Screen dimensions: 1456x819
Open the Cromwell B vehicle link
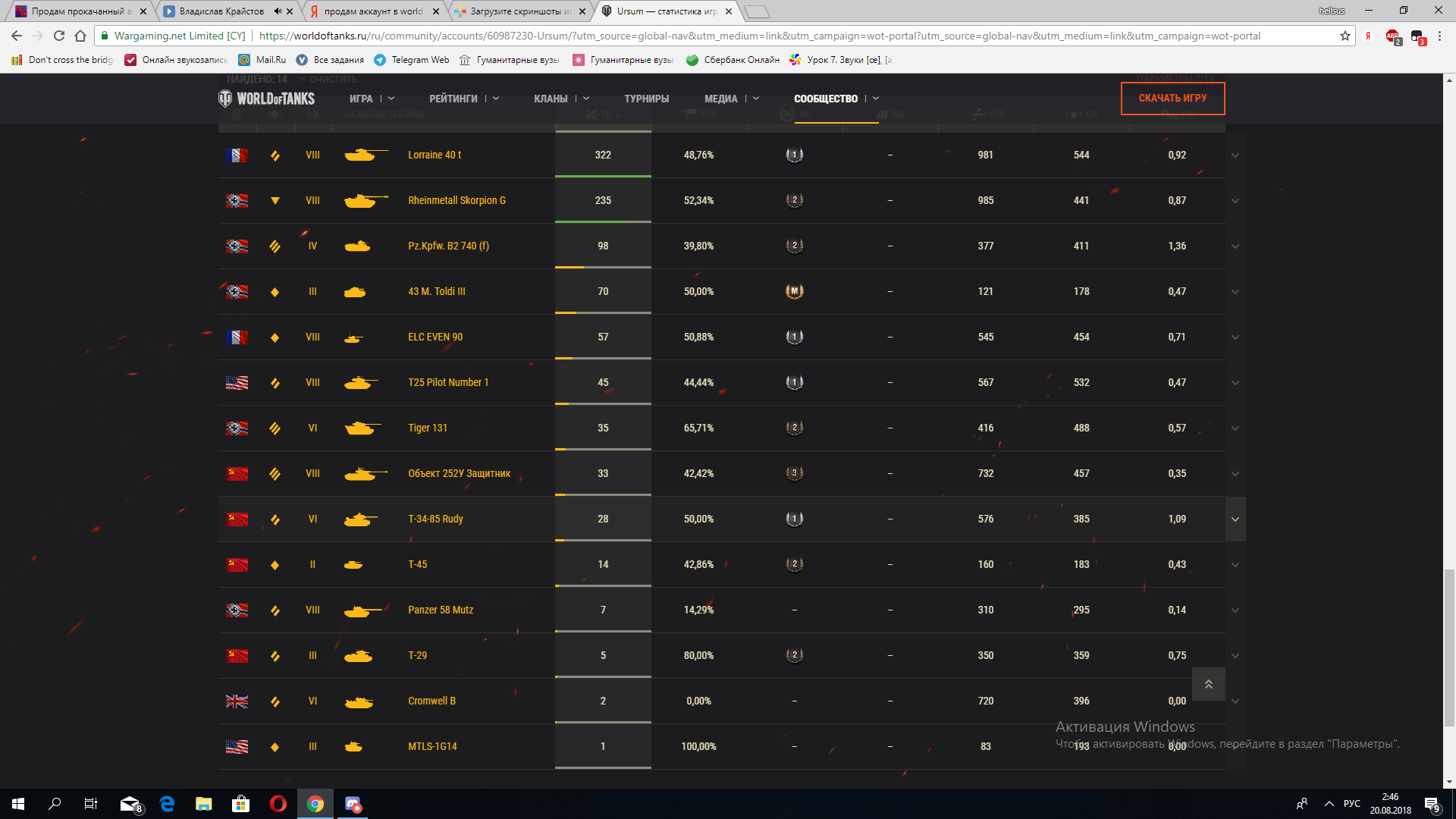(431, 701)
